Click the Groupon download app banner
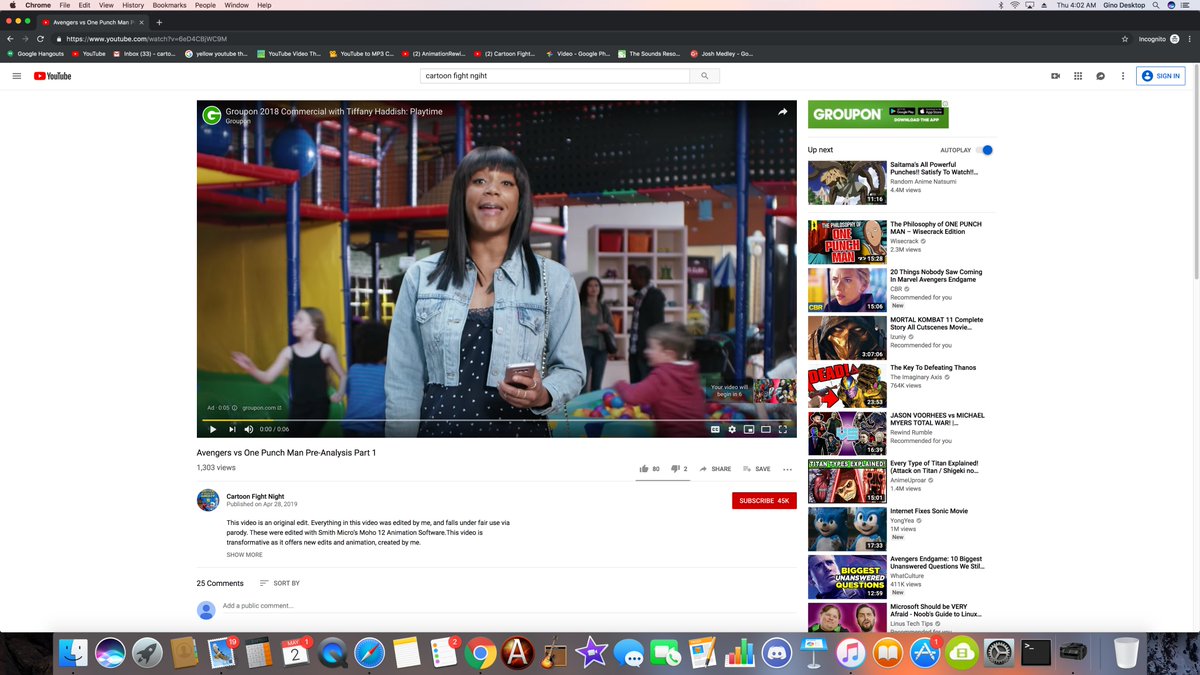The height and width of the screenshot is (675, 1200). pyautogui.click(x=878, y=114)
